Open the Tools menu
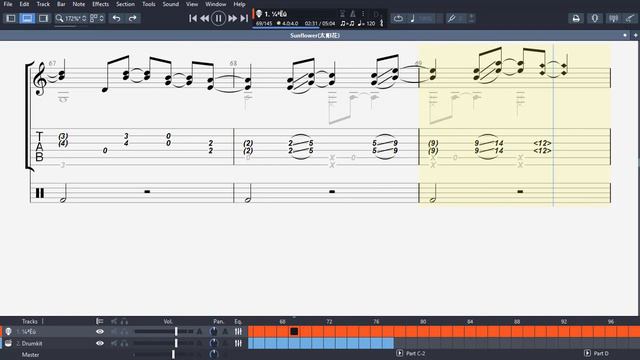 pos(149,4)
